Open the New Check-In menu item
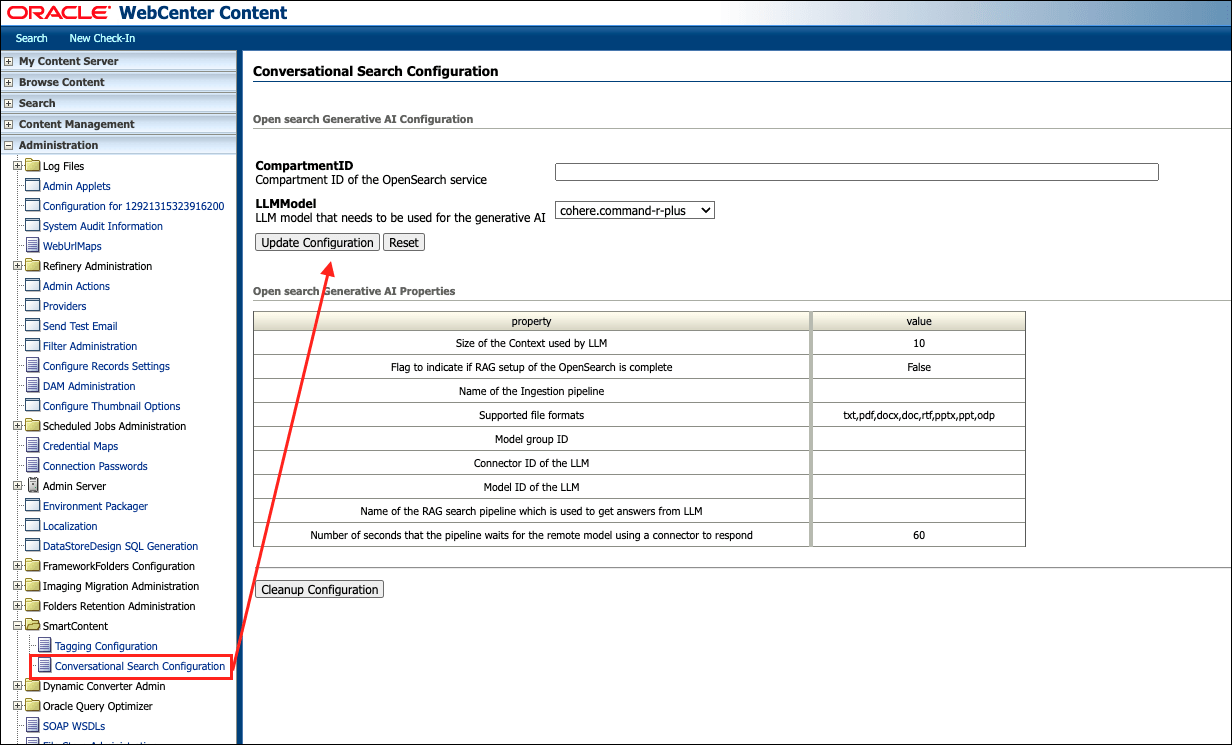The width and height of the screenshot is (1232, 745). tap(102, 38)
